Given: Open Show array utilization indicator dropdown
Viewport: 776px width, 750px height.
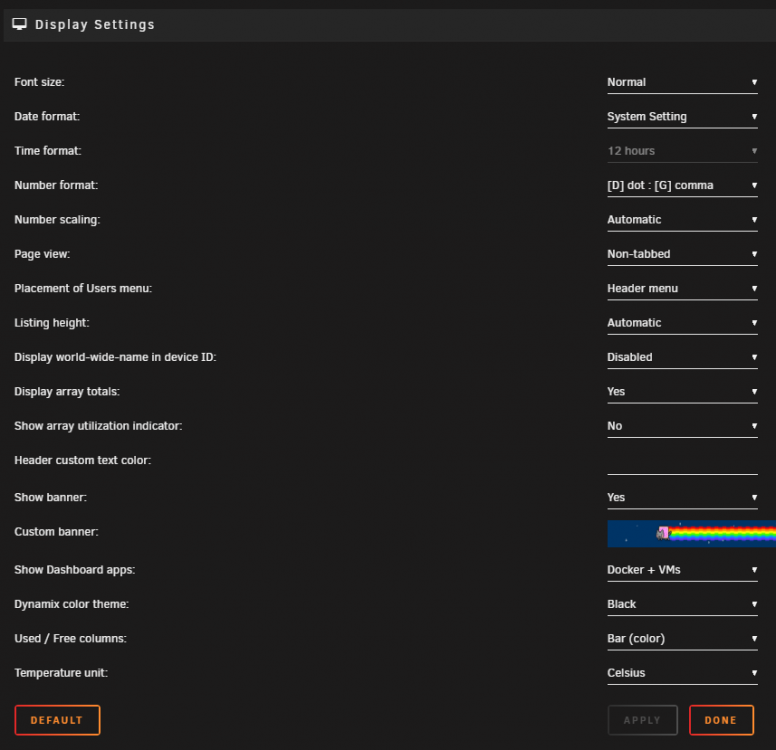Looking at the screenshot, I should [682, 426].
